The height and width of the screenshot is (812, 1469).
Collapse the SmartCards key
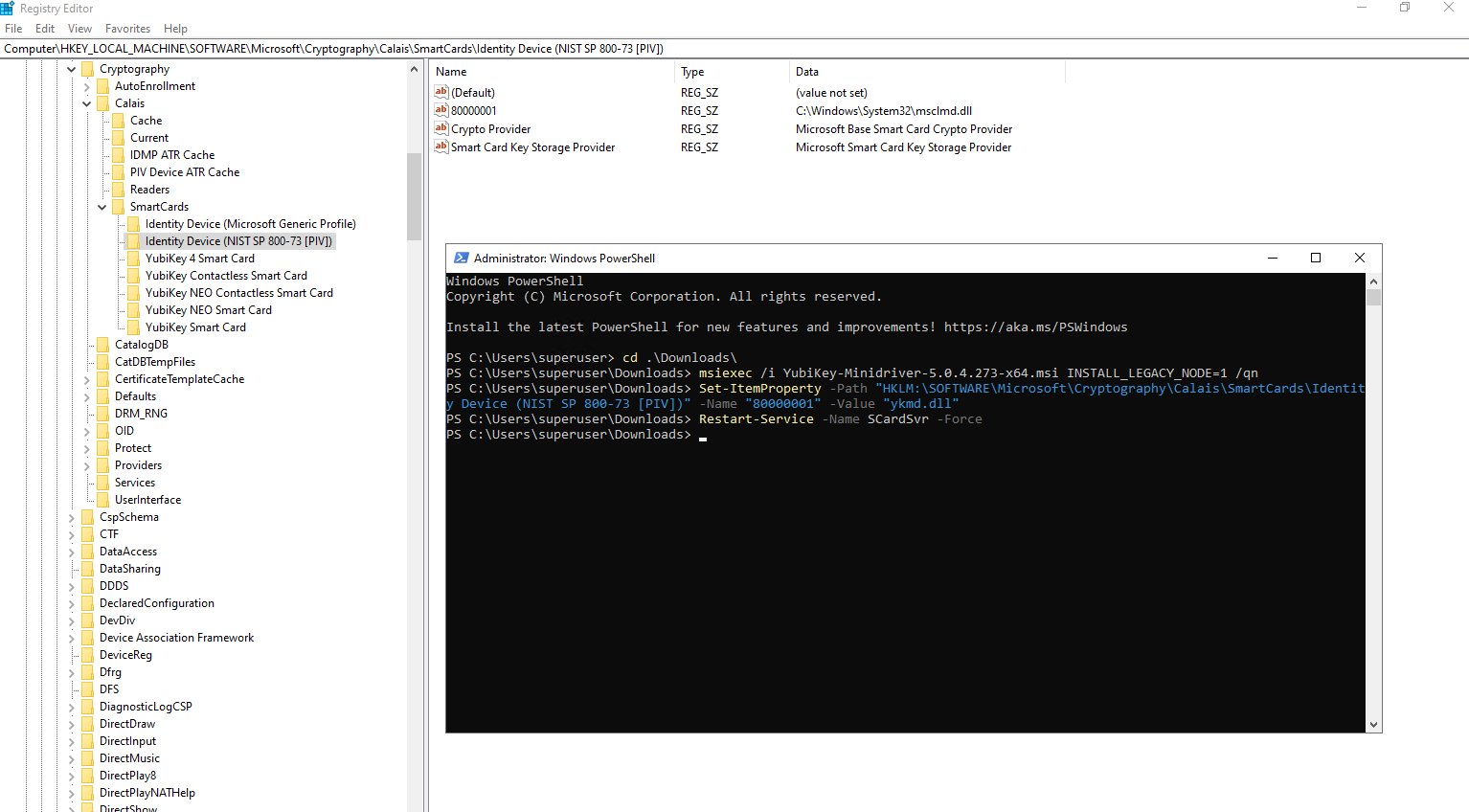pos(102,207)
